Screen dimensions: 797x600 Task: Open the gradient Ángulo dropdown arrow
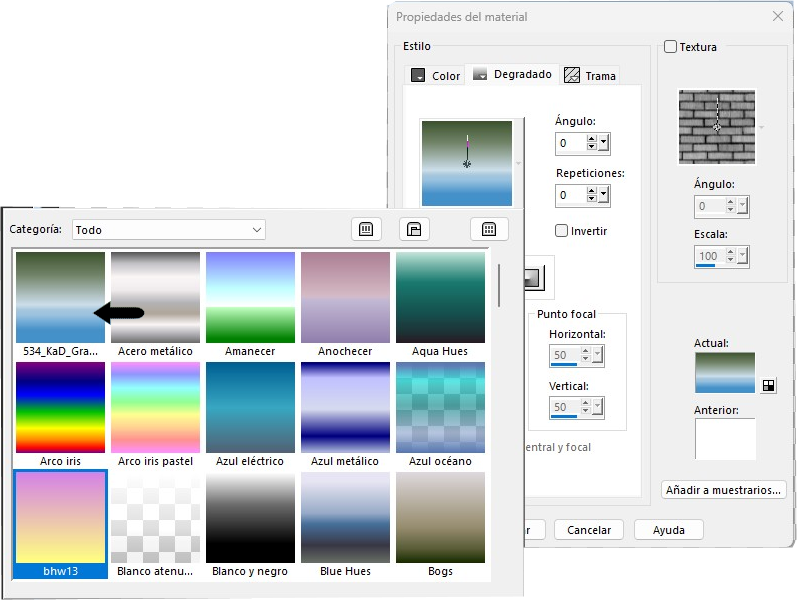(603, 143)
